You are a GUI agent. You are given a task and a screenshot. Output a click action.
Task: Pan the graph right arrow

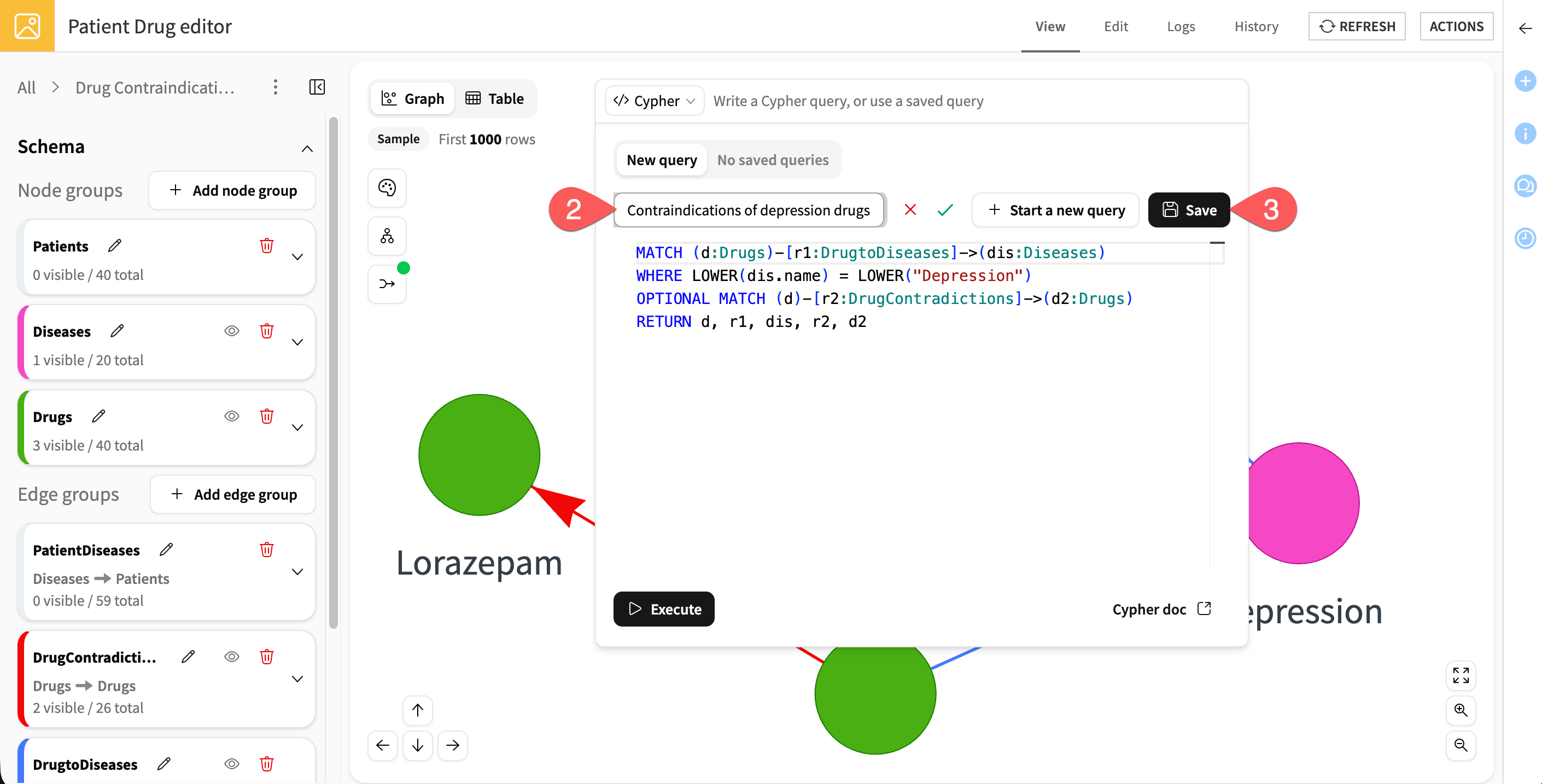coord(453,745)
